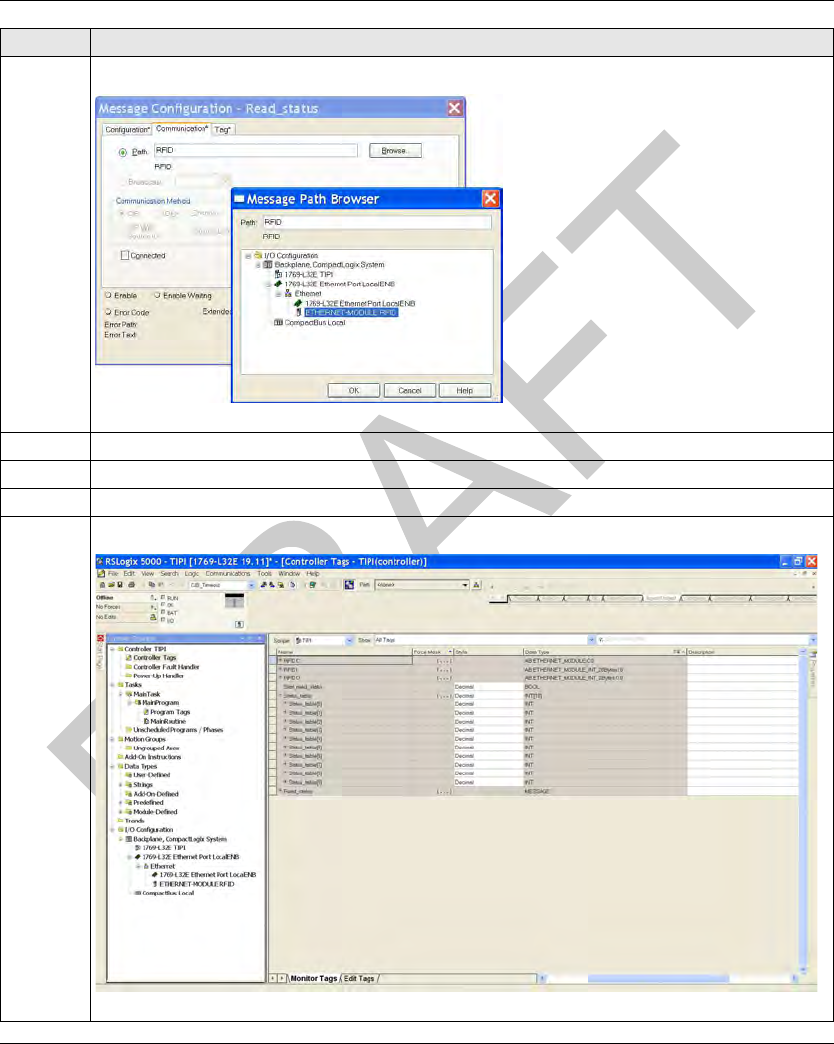Toggle the BAT status indicator
The width and height of the screenshot is (834, 1044).
(163, 613)
